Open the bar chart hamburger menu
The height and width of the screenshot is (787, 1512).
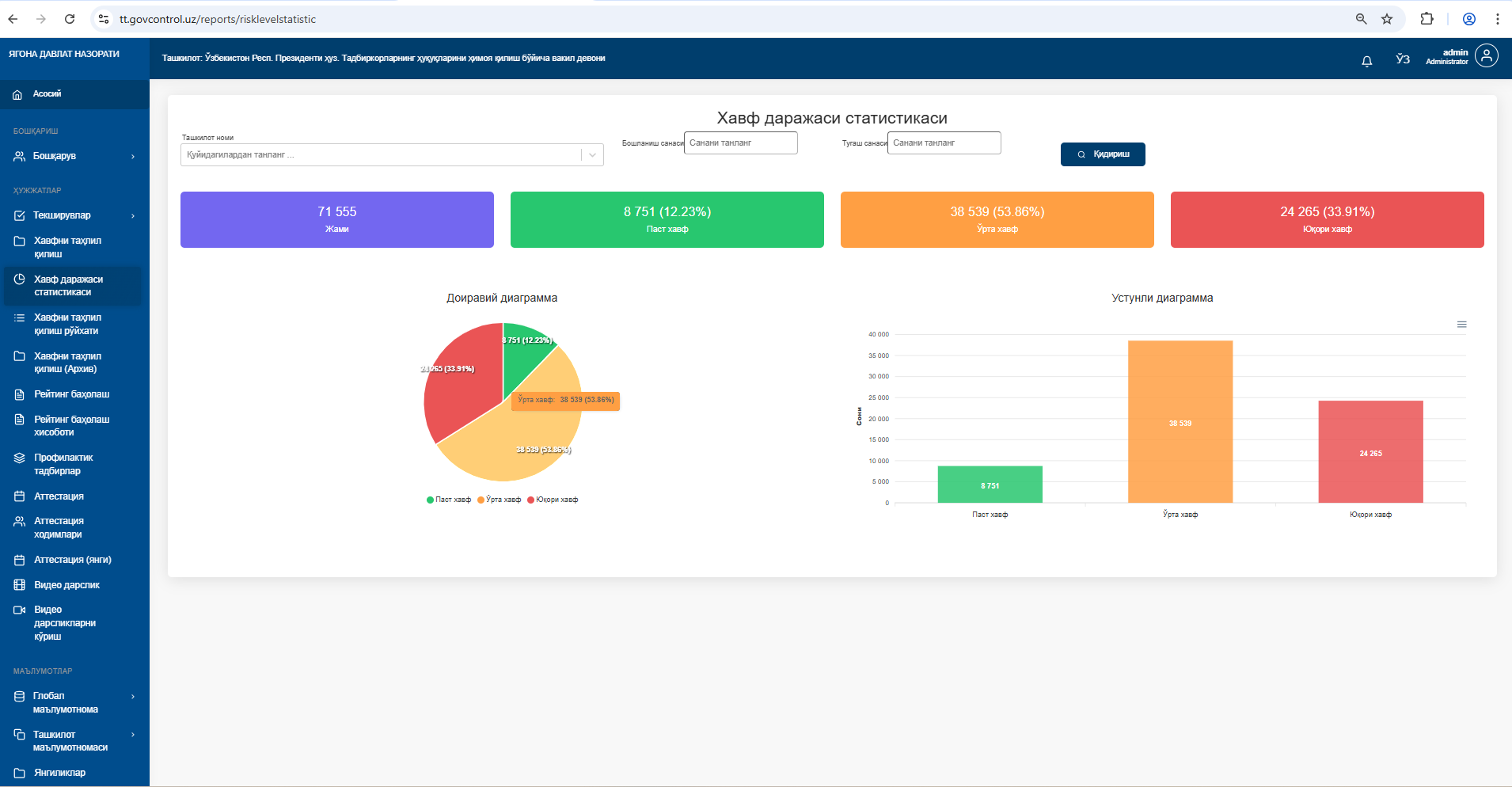pyautogui.click(x=1461, y=325)
